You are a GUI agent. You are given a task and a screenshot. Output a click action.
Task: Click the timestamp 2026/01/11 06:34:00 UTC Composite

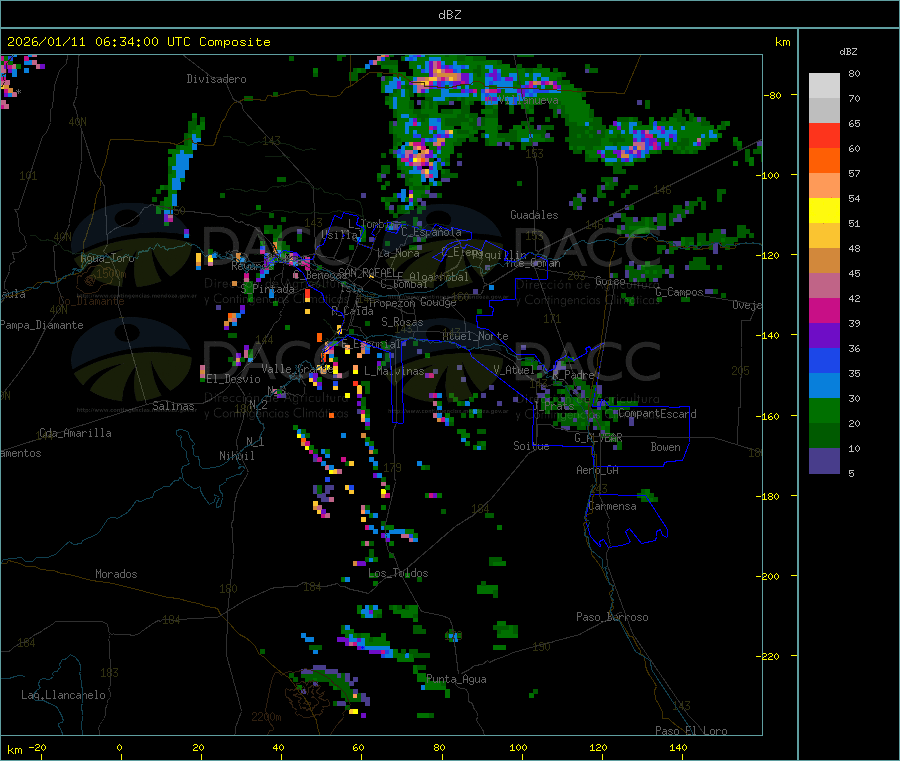click(x=138, y=42)
